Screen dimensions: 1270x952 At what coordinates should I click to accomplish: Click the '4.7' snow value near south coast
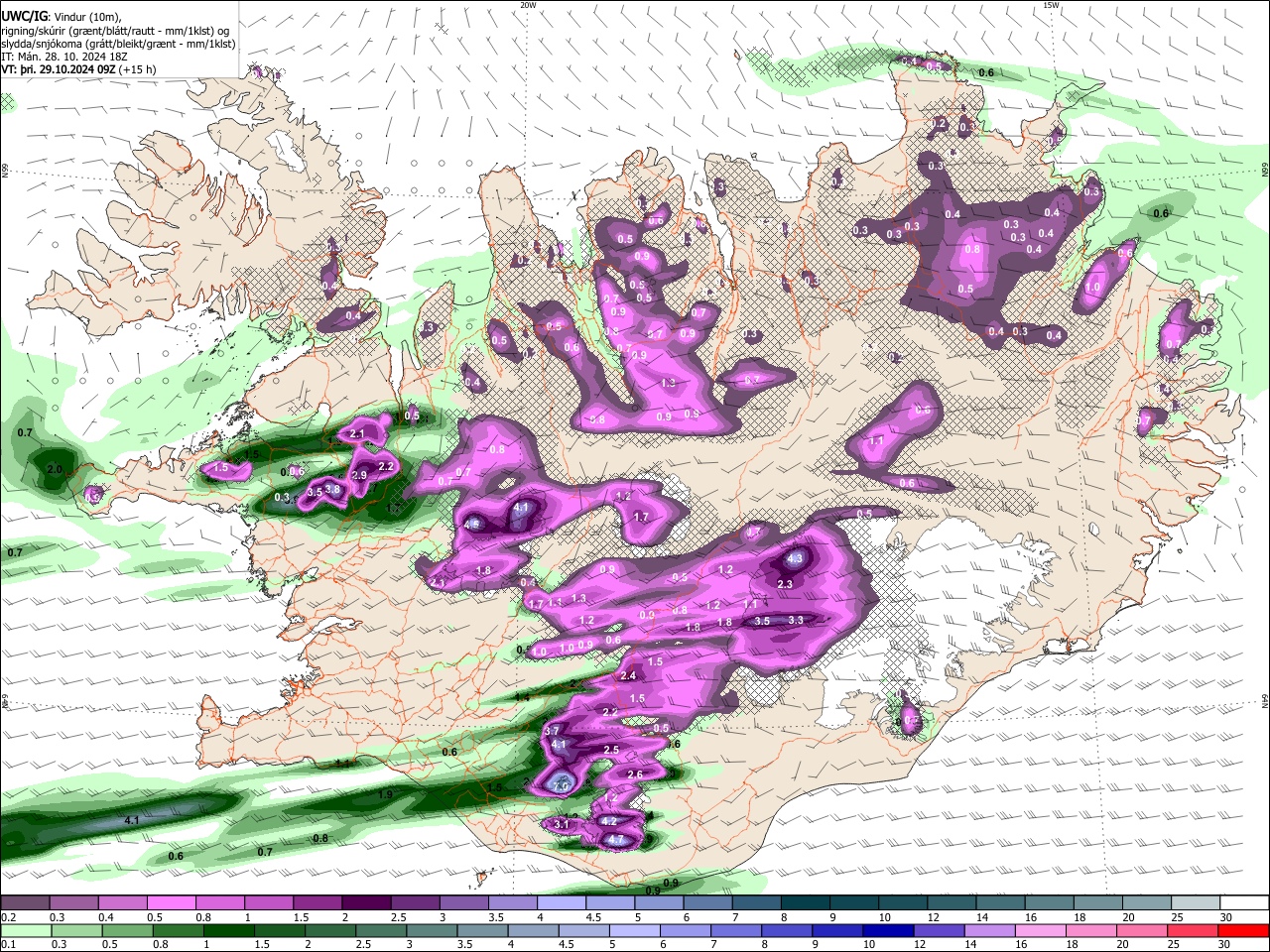click(x=616, y=839)
